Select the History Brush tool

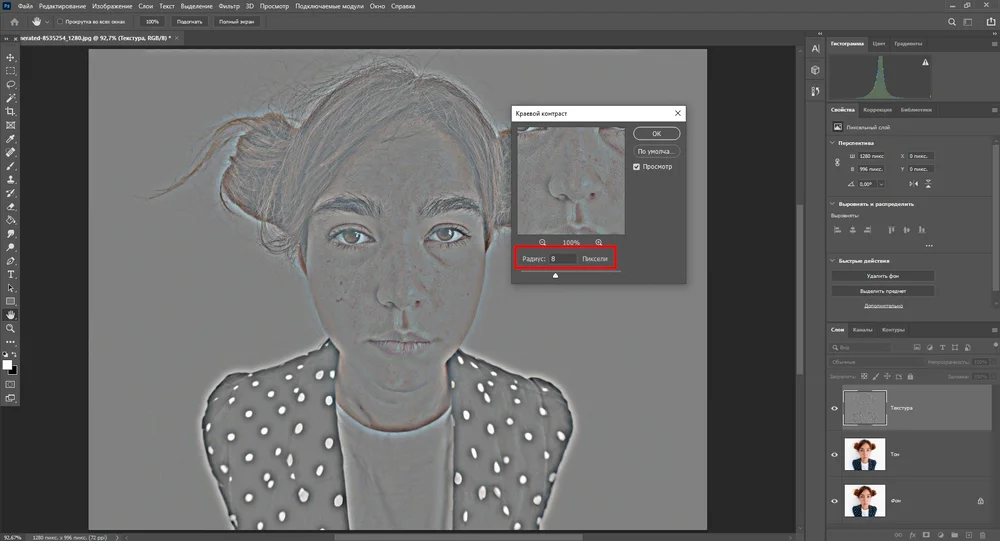tap(10, 193)
